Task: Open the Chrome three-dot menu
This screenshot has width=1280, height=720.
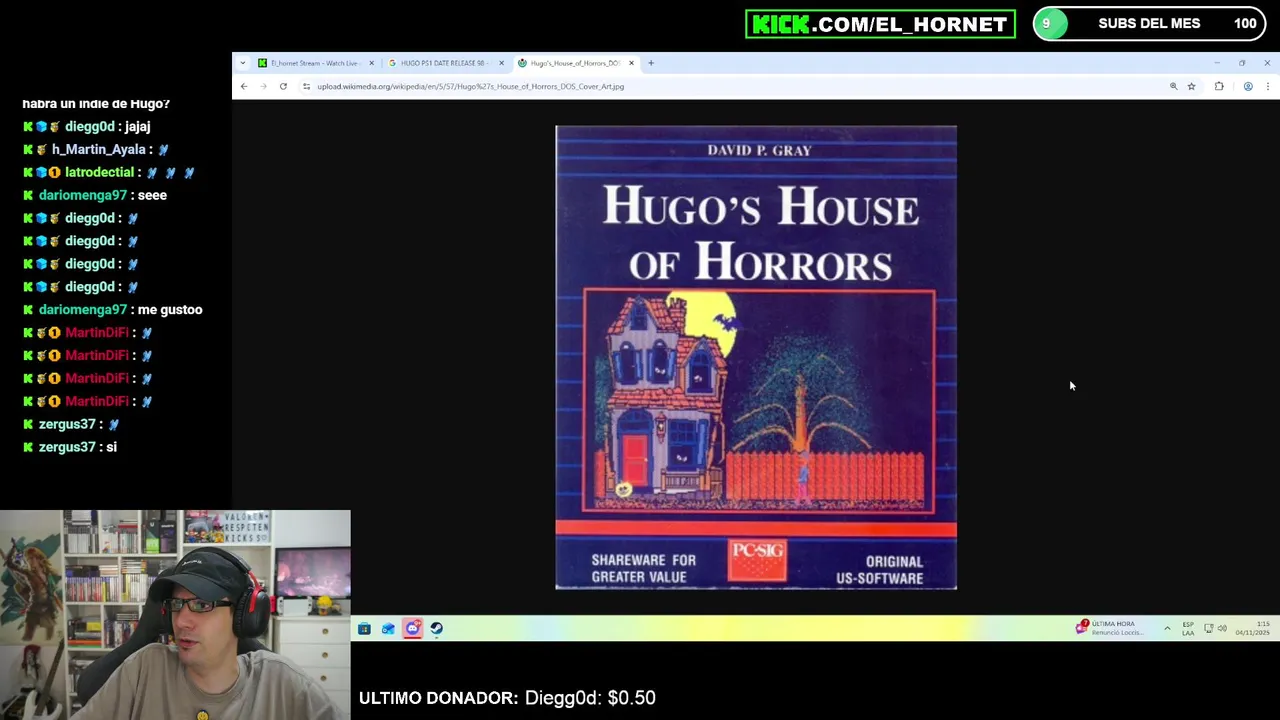Action: coord(1267,86)
